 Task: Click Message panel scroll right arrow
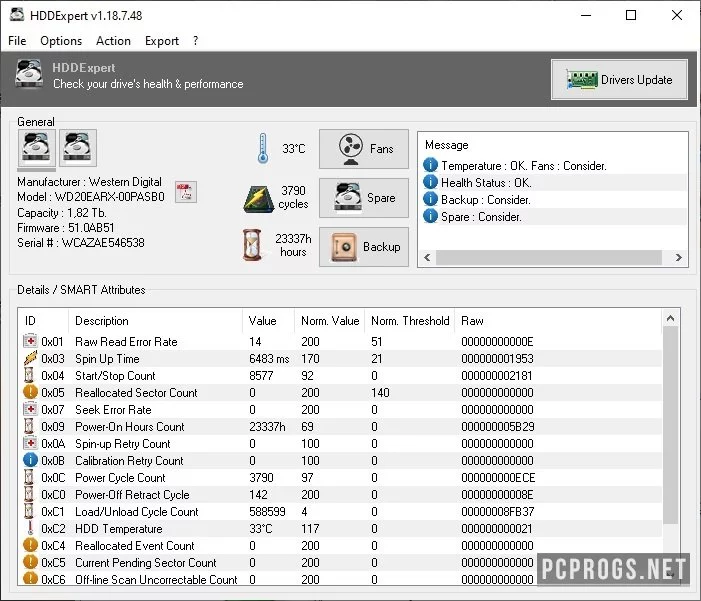click(x=679, y=258)
